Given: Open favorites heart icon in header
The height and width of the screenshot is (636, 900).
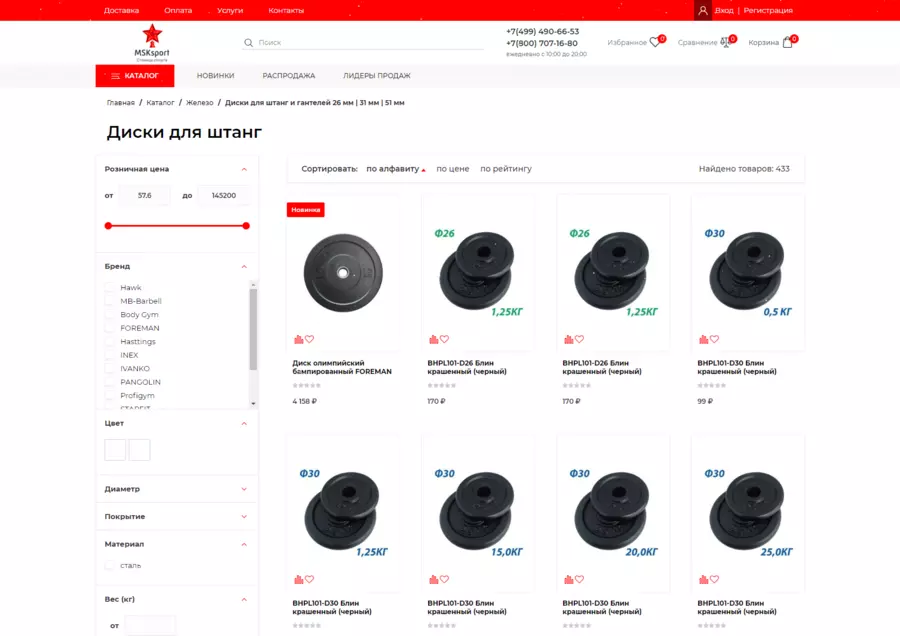Looking at the screenshot, I should pos(655,42).
